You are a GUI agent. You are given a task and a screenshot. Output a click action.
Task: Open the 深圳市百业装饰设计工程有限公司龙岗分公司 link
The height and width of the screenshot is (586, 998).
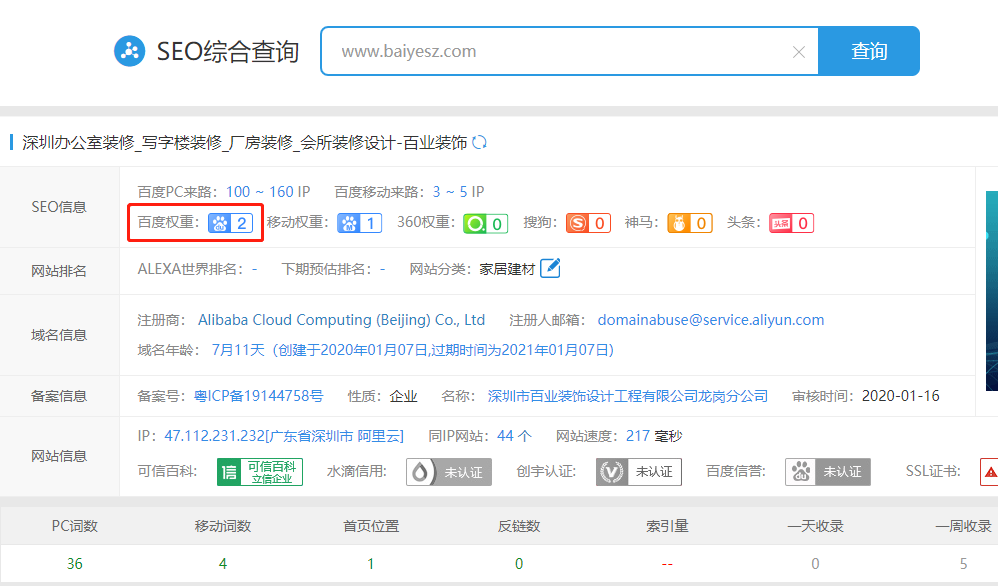628,396
